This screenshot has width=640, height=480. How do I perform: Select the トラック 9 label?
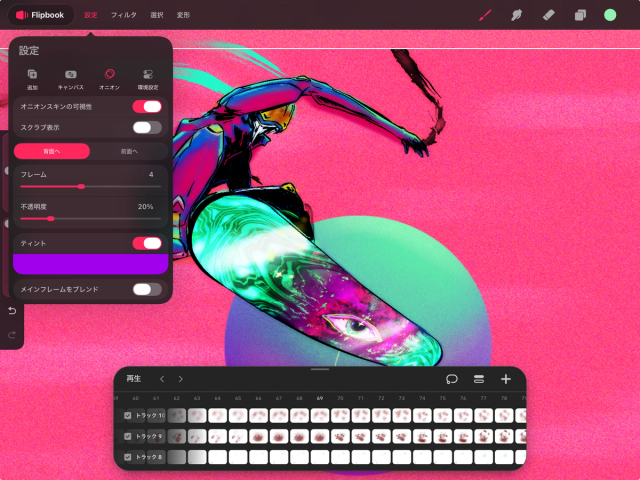point(149,436)
